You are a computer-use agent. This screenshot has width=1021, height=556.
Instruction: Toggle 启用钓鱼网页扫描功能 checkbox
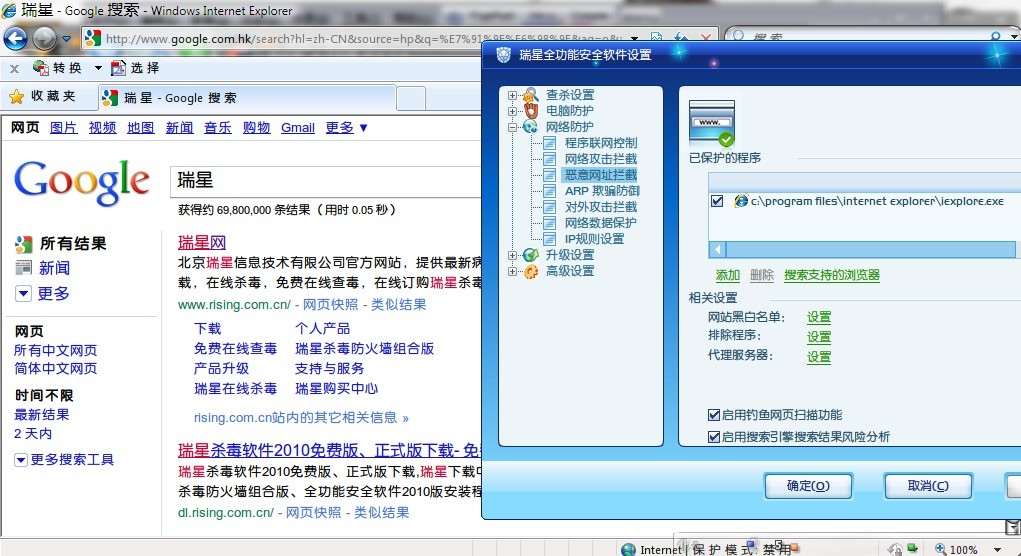714,415
